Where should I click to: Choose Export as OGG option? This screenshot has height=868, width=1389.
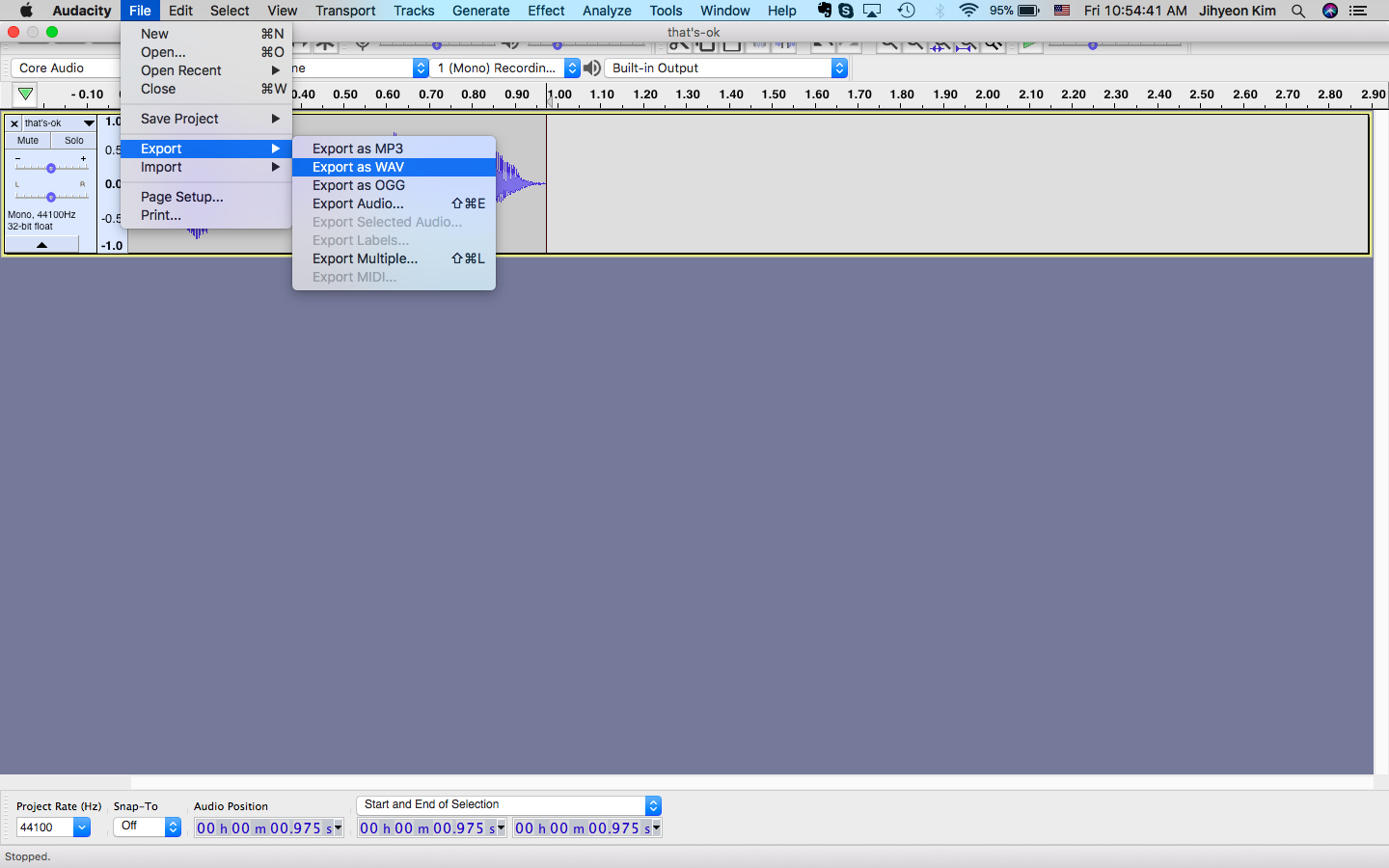point(394,185)
